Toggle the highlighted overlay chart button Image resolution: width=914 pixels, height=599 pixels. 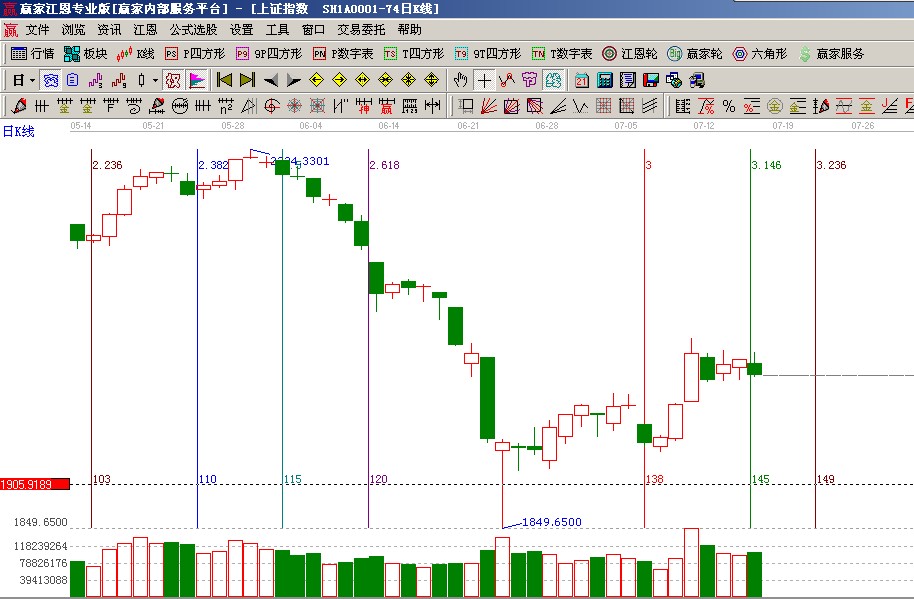[553, 79]
